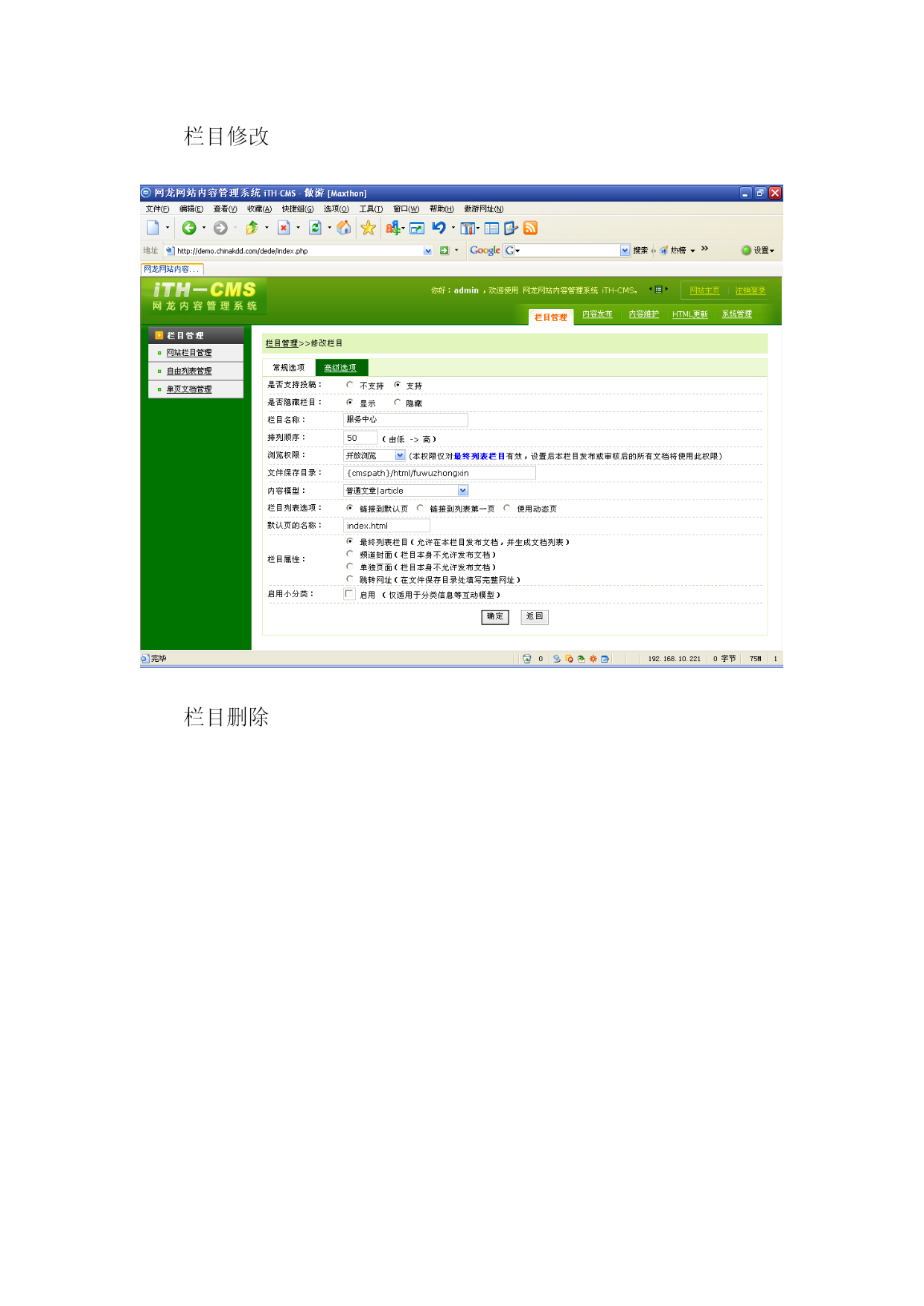This screenshot has width=924, height=1306.
Task: Select 显示 radio to show column
Action: coord(349,402)
